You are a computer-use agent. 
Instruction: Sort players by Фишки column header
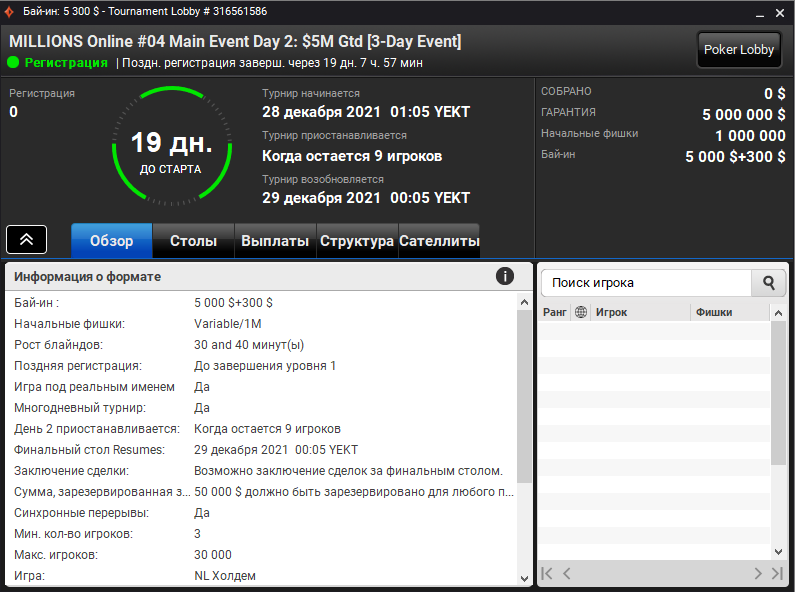(x=728, y=312)
